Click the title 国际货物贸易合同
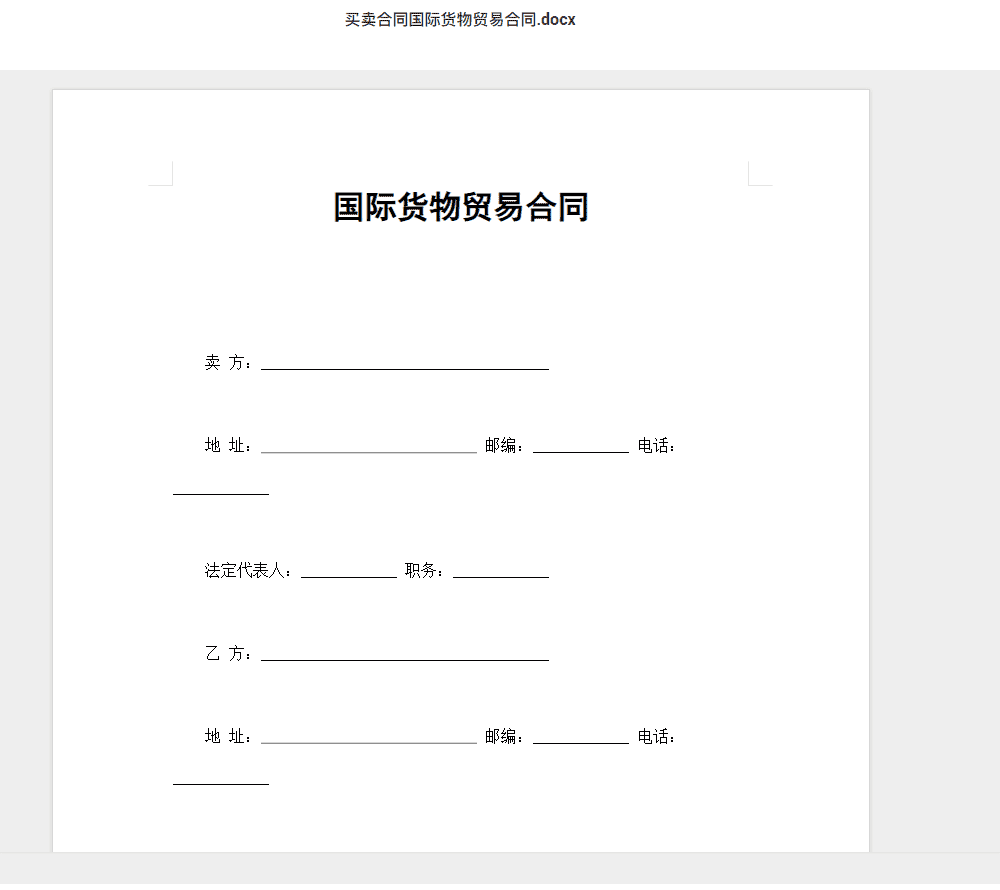 (461, 207)
